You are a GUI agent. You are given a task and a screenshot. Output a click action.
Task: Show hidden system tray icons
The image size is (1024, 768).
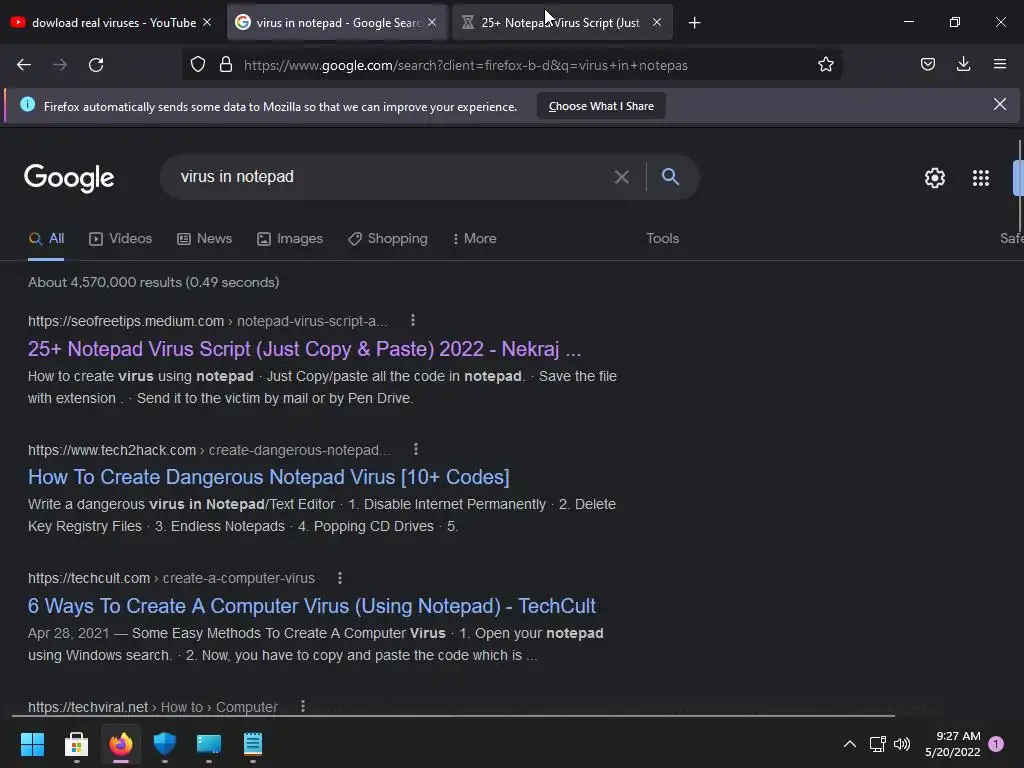(x=850, y=744)
